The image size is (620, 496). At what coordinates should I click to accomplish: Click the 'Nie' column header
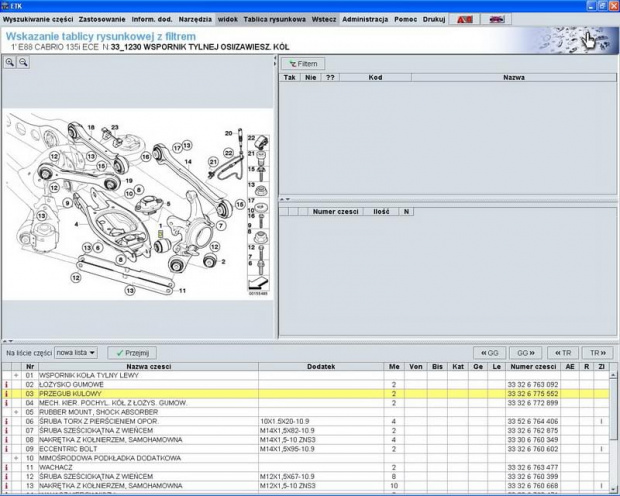tap(310, 78)
